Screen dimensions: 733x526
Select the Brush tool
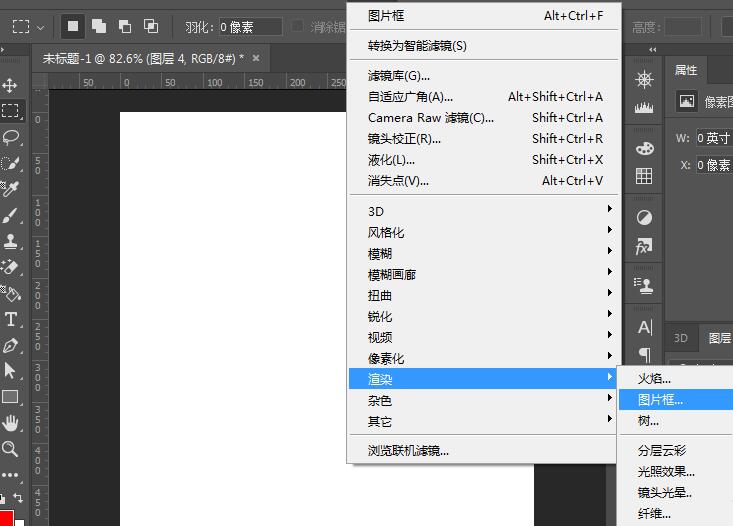click(11, 215)
